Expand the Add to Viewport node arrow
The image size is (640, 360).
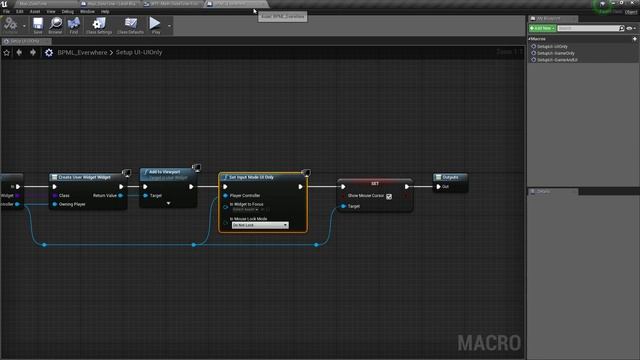point(168,203)
